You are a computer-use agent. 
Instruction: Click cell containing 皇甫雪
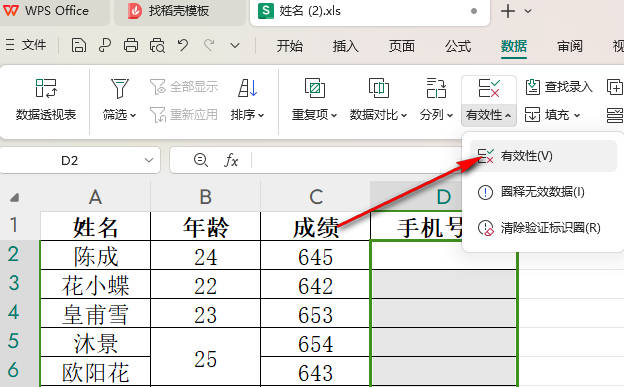[96, 314]
